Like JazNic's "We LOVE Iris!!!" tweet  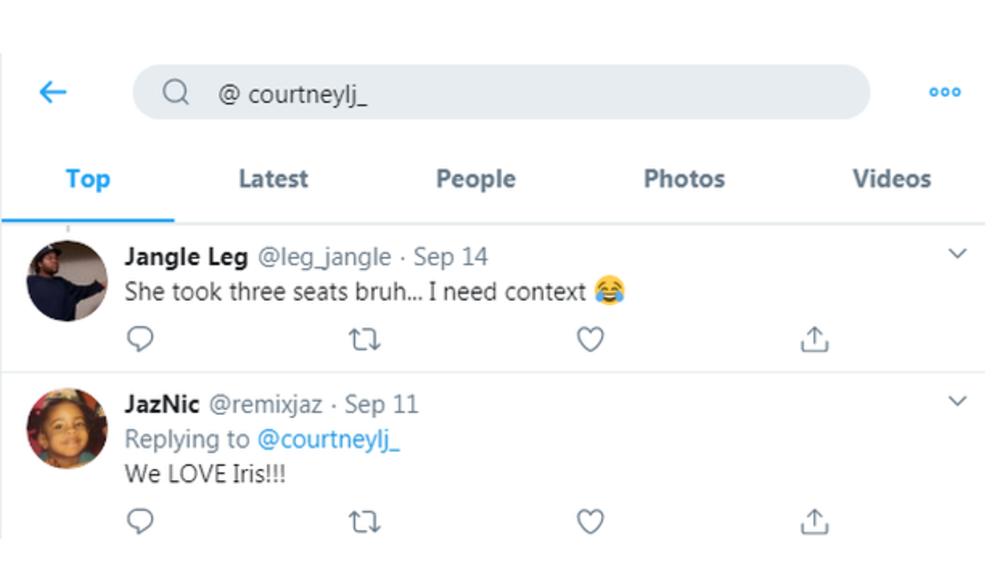(x=590, y=521)
